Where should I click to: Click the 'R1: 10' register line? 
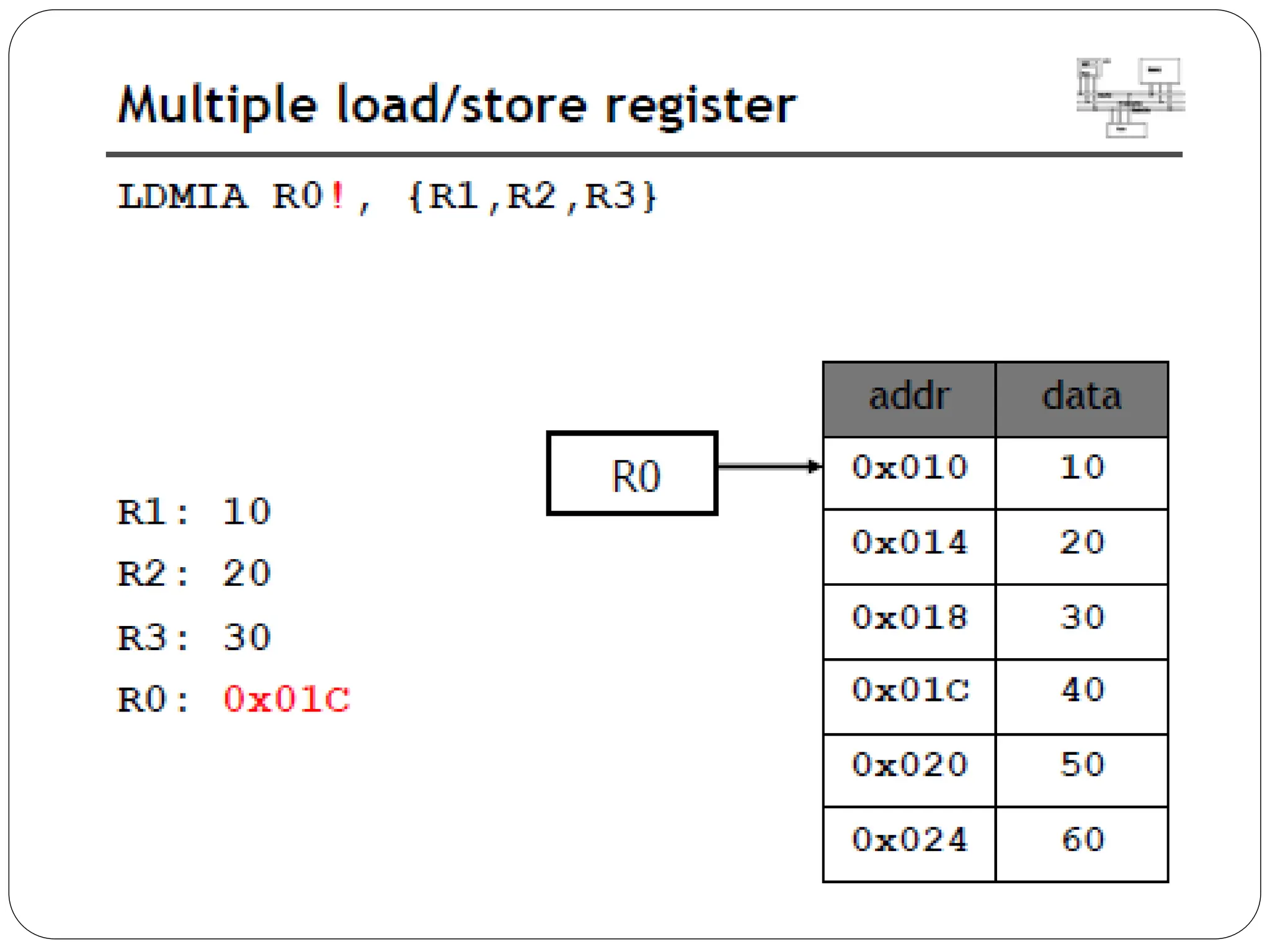194,513
